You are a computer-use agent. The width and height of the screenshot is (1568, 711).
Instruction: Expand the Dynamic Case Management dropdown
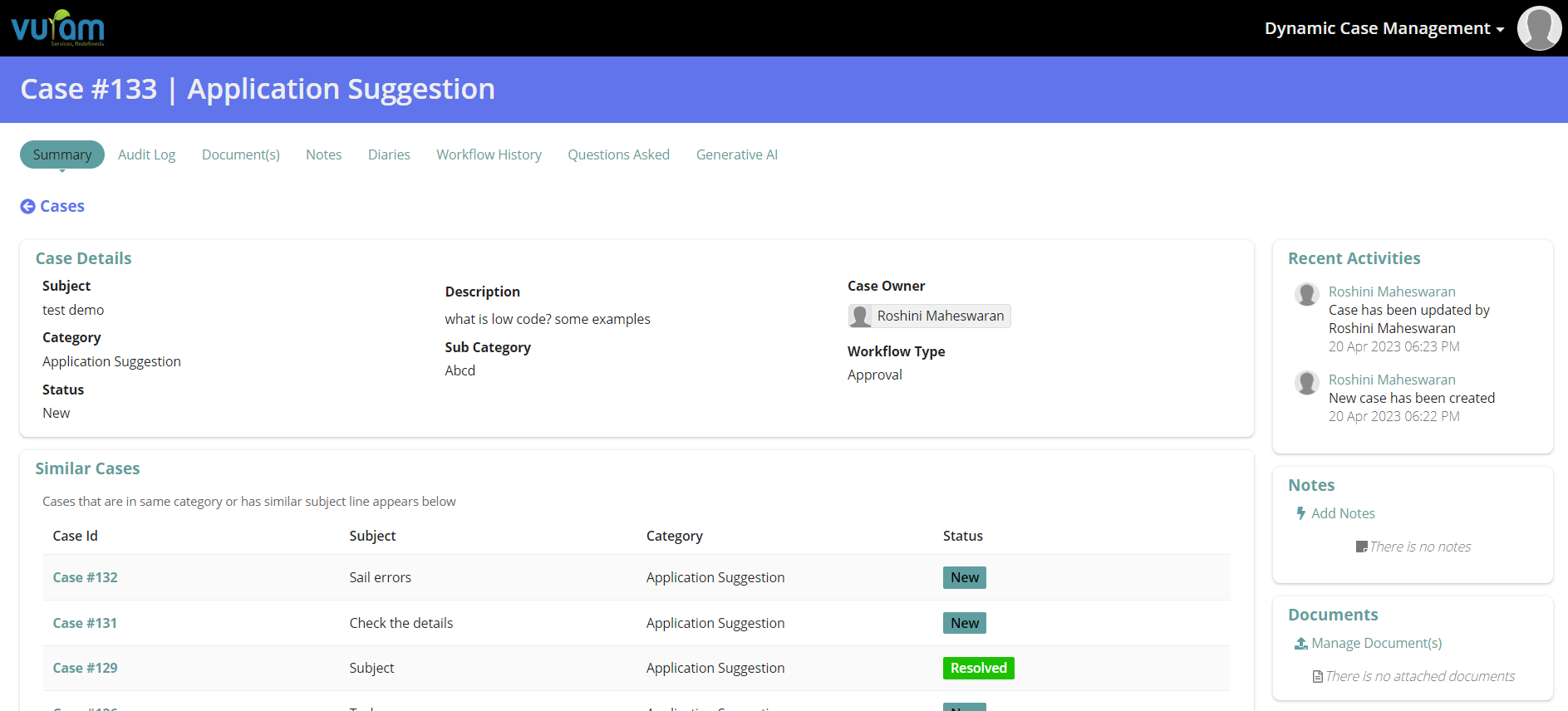click(x=1384, y=28)
